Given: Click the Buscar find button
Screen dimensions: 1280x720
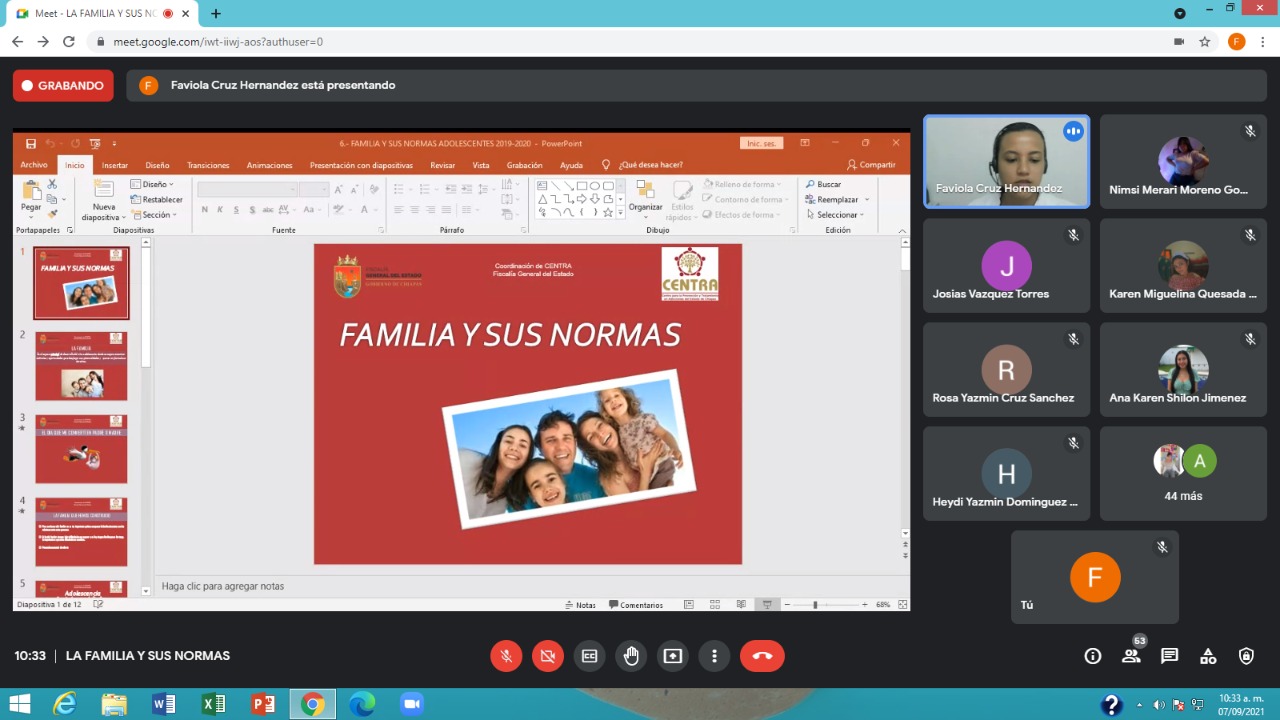Looking at the screenshot, I should tap(824, 184).
